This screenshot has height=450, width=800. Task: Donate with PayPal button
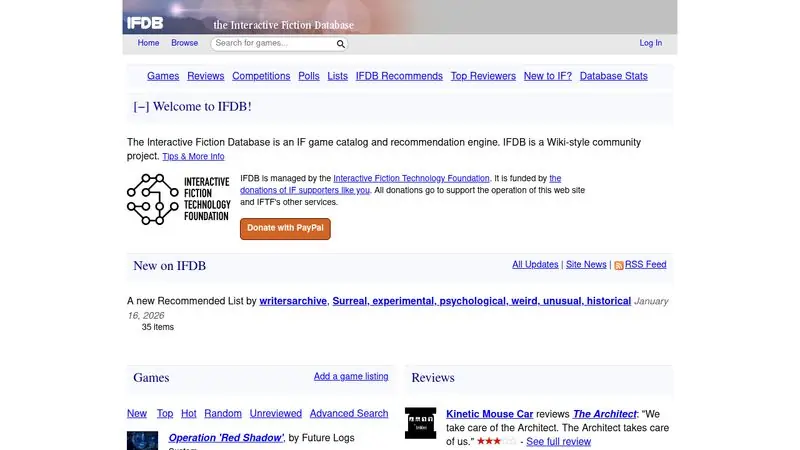pyautogui.click(x=285, y=229)
